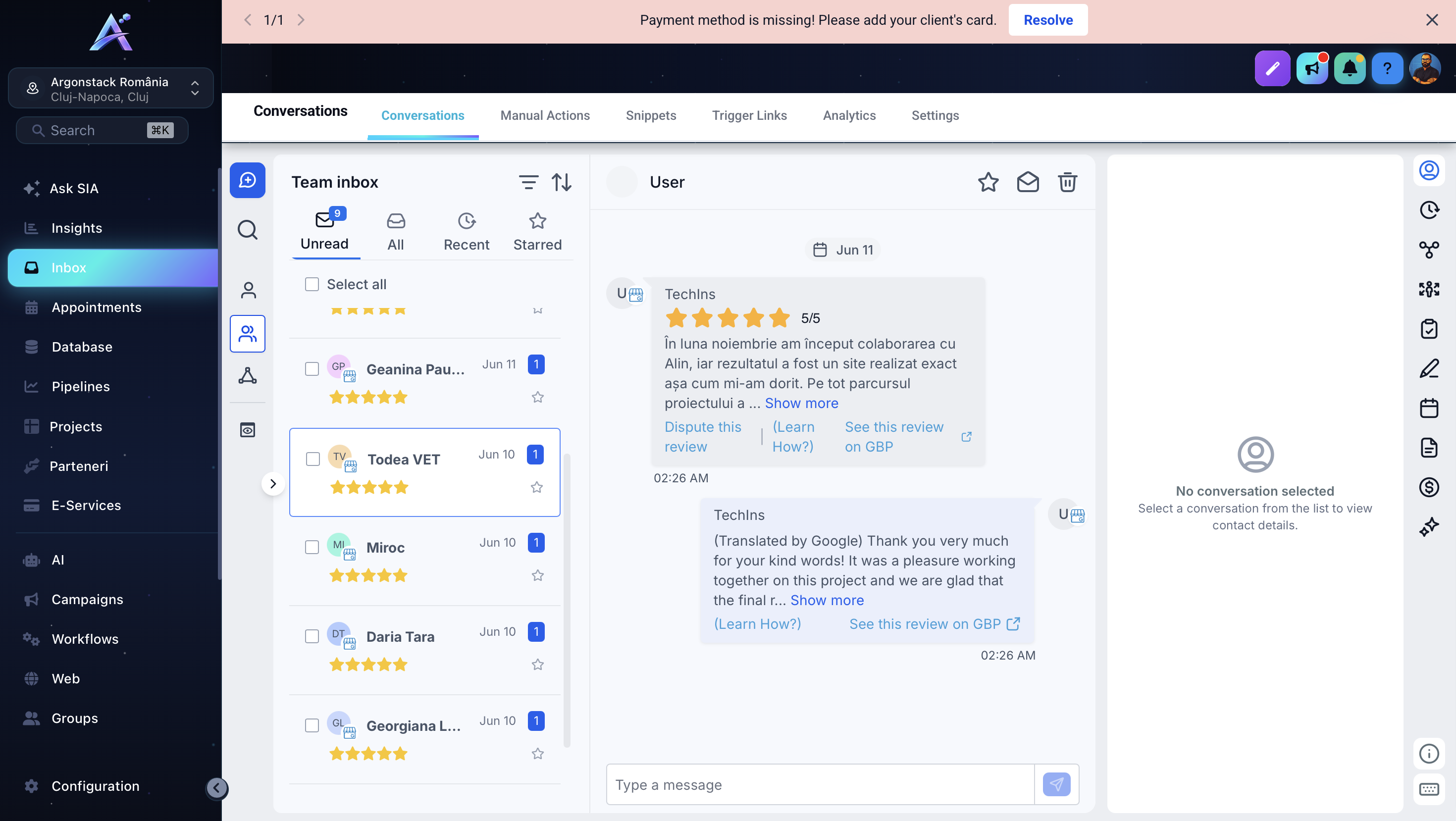This screenshot has width=1456, height=821.
Task: Open the contact profile icon in right rail
Action: click(x=1429, y=170)
